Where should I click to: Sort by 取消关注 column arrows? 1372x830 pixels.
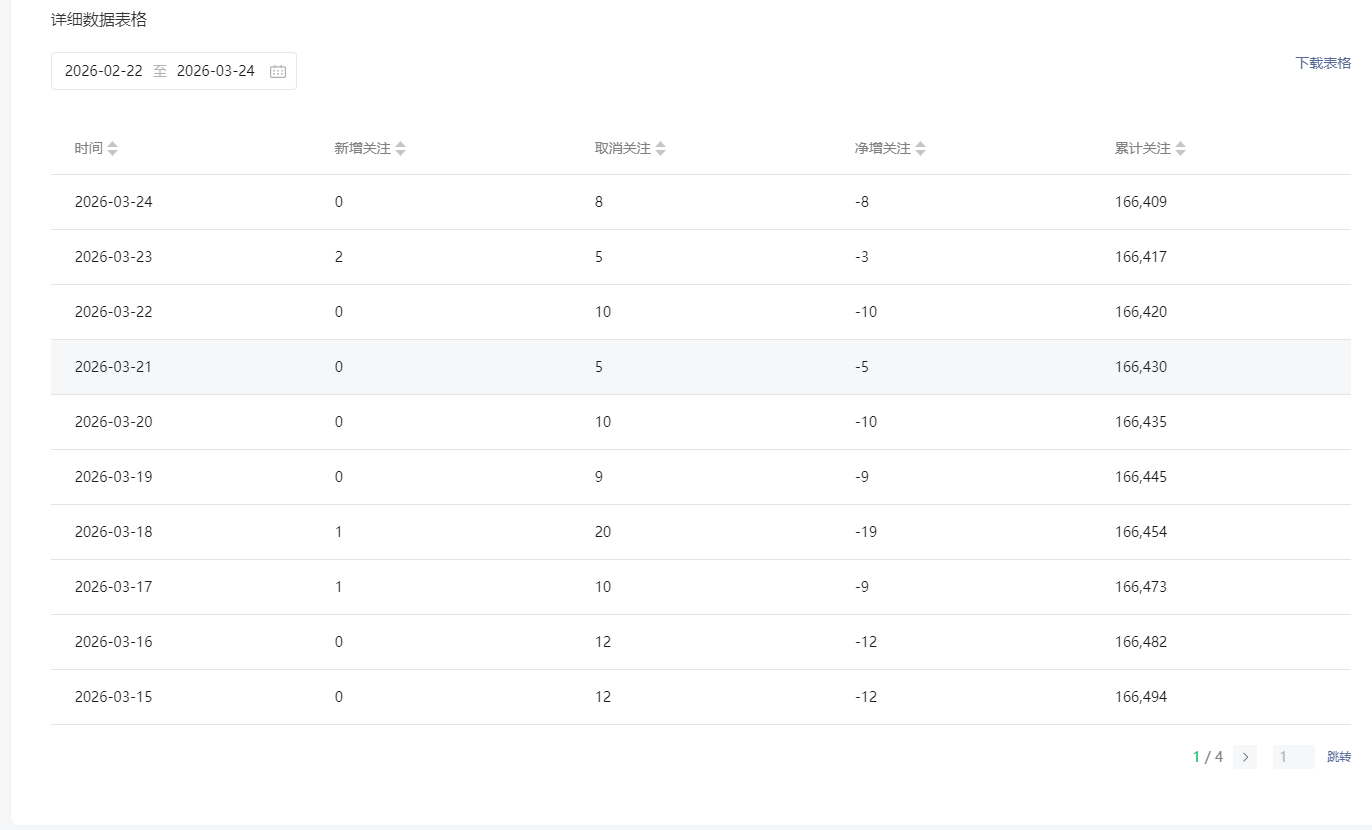661,148
